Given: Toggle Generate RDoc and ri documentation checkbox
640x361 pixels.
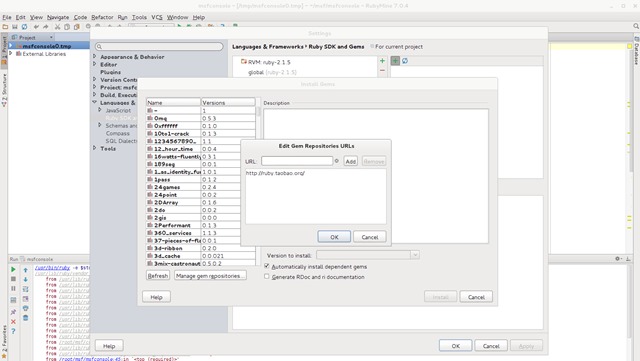Looking at the screenshot, I should [x=267, y=276].
